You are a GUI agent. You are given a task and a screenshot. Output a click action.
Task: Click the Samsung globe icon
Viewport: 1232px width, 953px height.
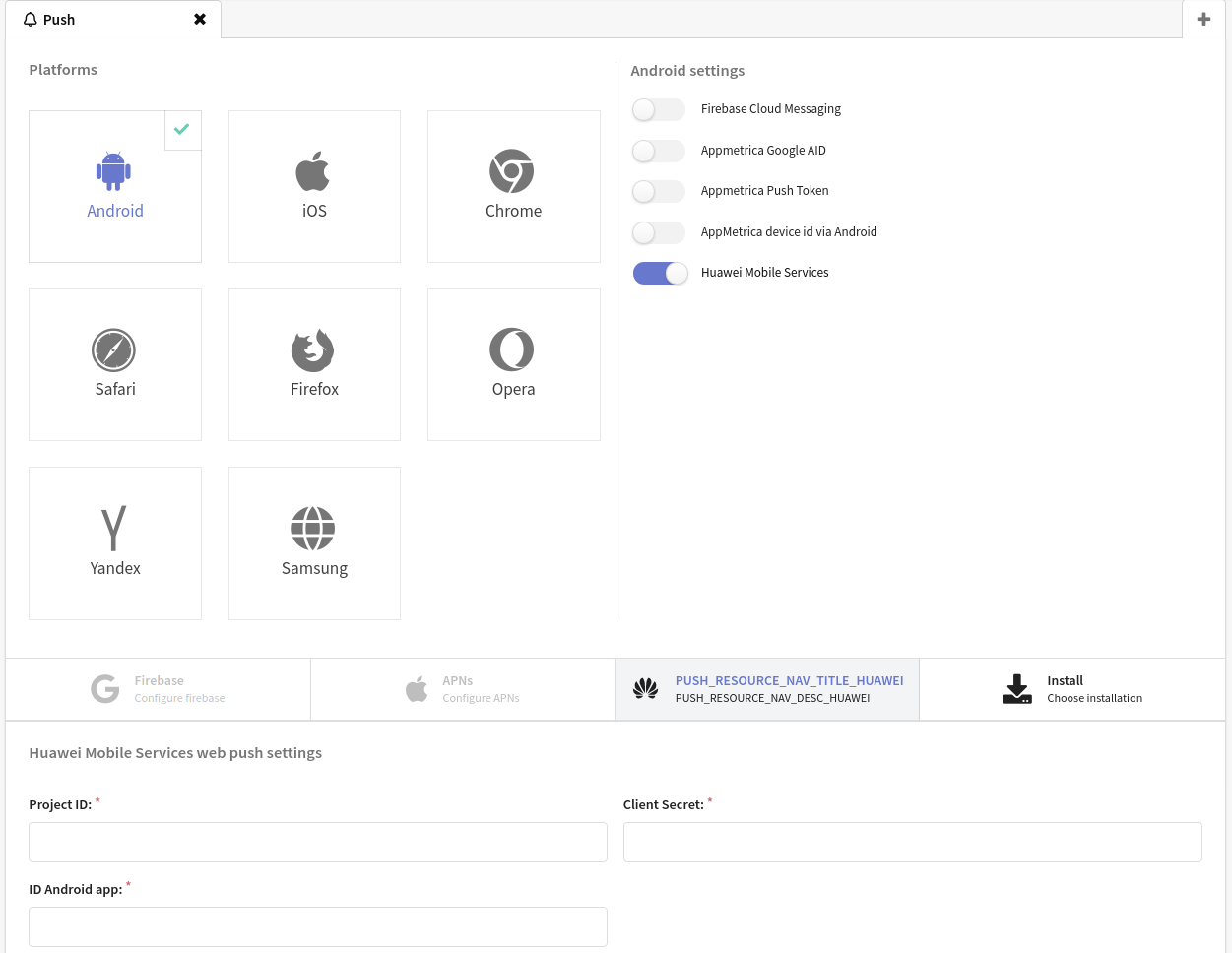313,529
